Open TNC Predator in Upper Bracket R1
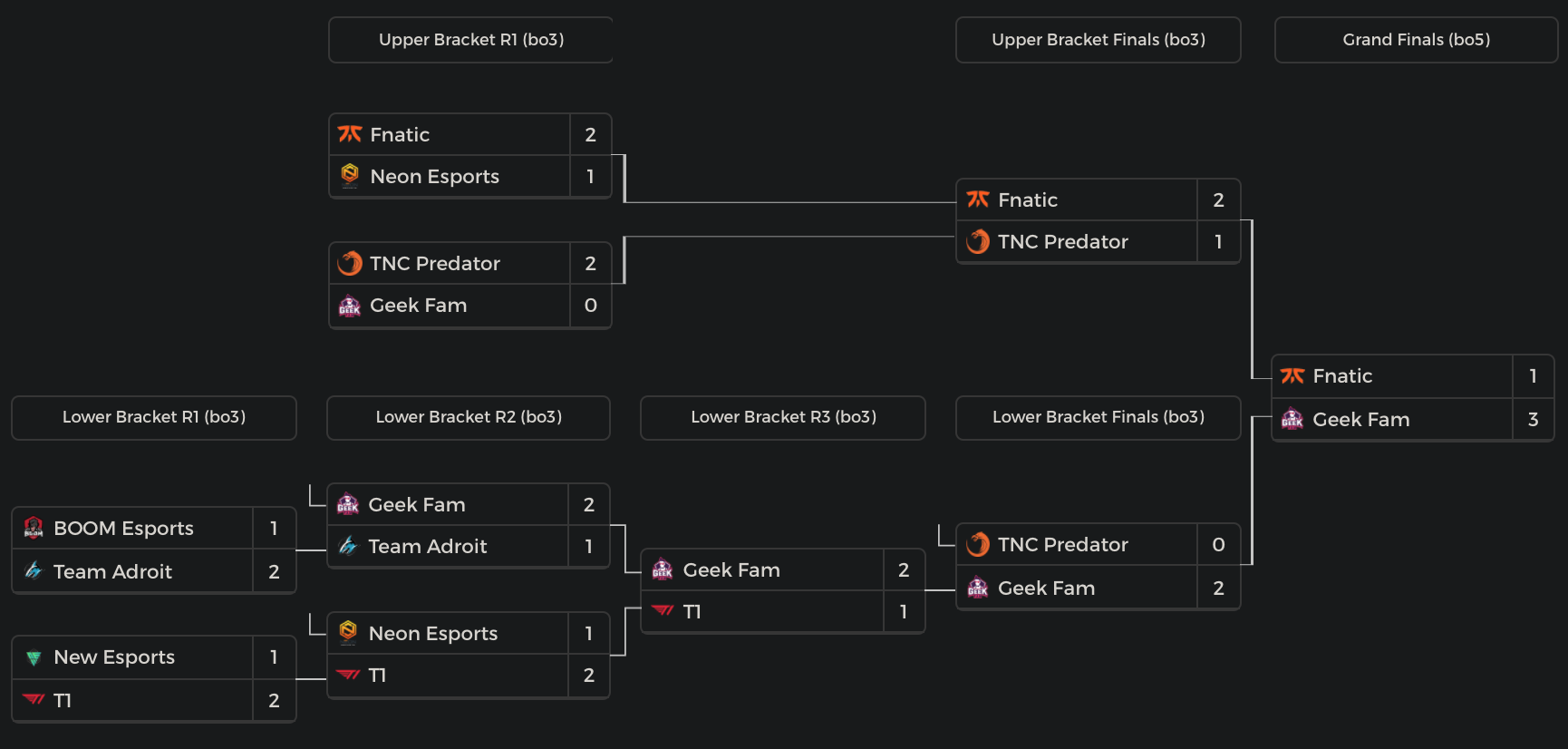Viewport: 1568px width, 749px height. (x=434, y=264)
